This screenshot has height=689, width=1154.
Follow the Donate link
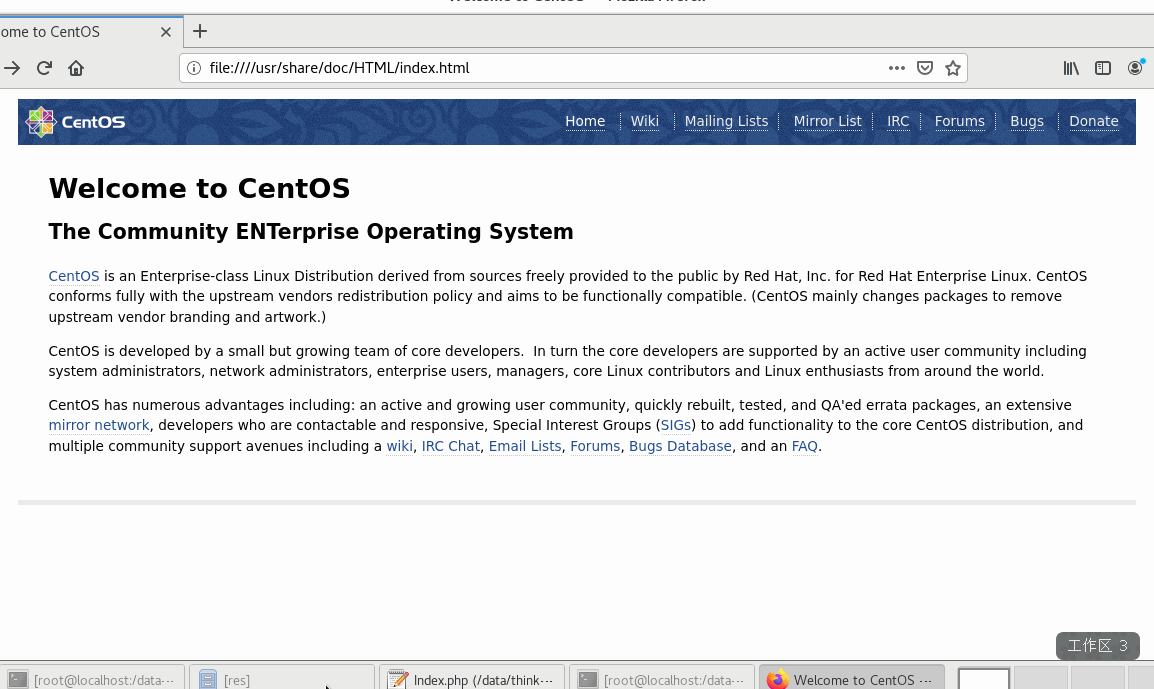[x=1094, y=121]
